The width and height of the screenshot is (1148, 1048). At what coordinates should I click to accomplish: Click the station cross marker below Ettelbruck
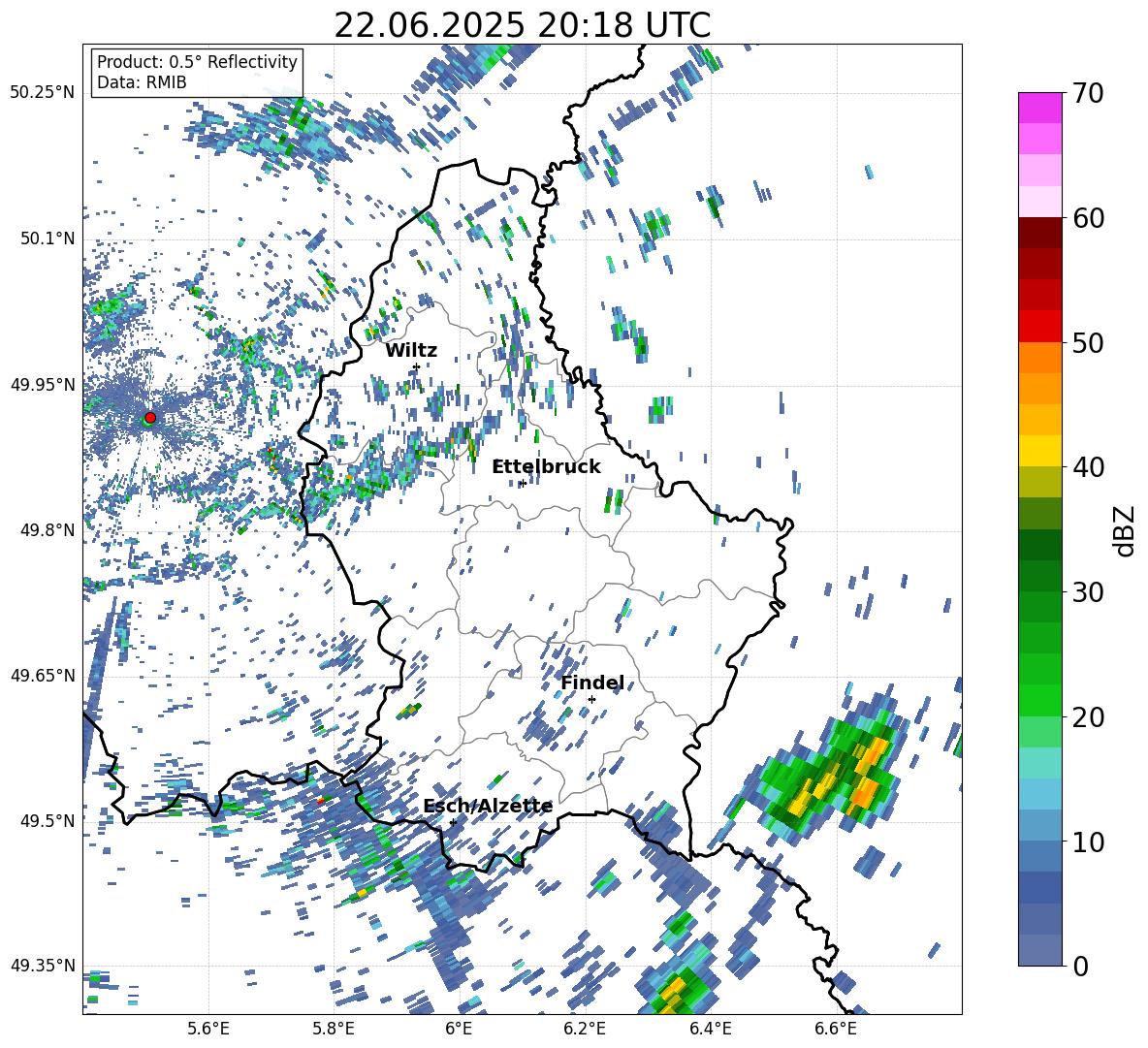[x=523, y=483]
